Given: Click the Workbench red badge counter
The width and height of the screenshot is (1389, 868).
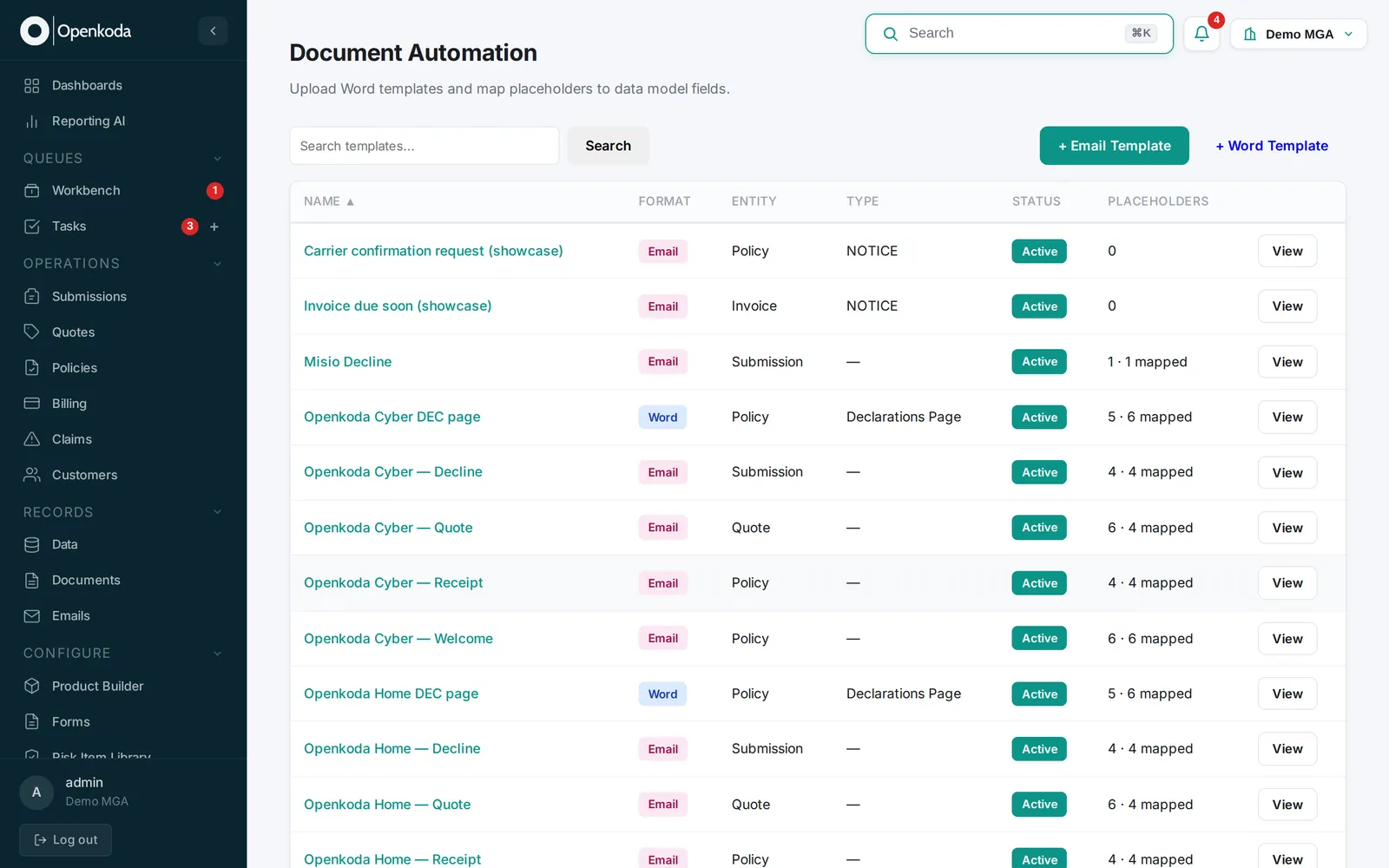Looking at the screenshot, I should coord(215,190).
